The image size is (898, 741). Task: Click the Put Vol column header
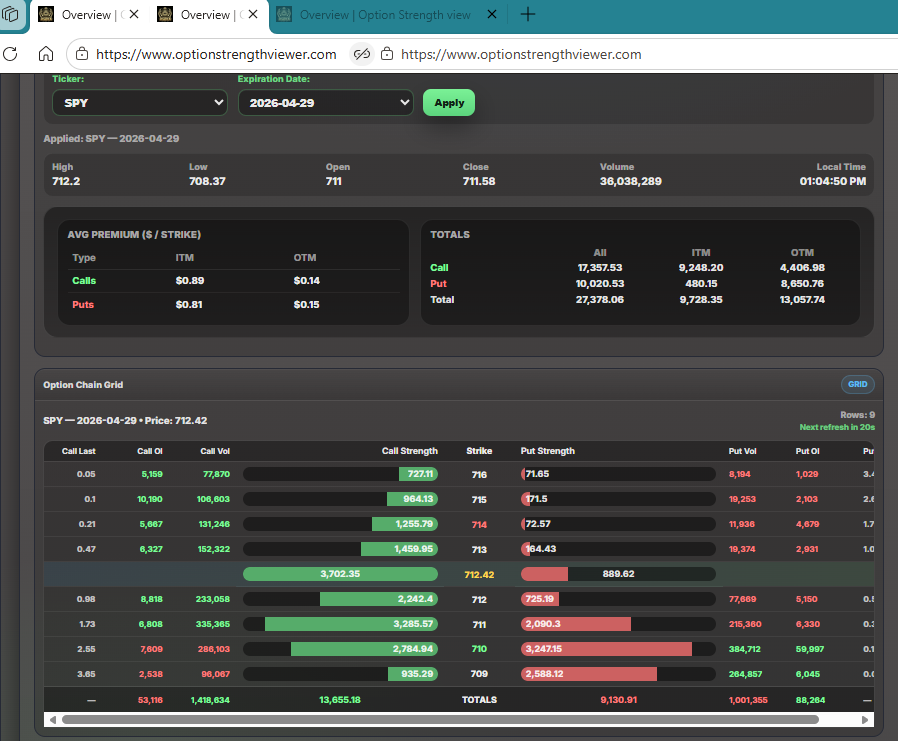742,451
